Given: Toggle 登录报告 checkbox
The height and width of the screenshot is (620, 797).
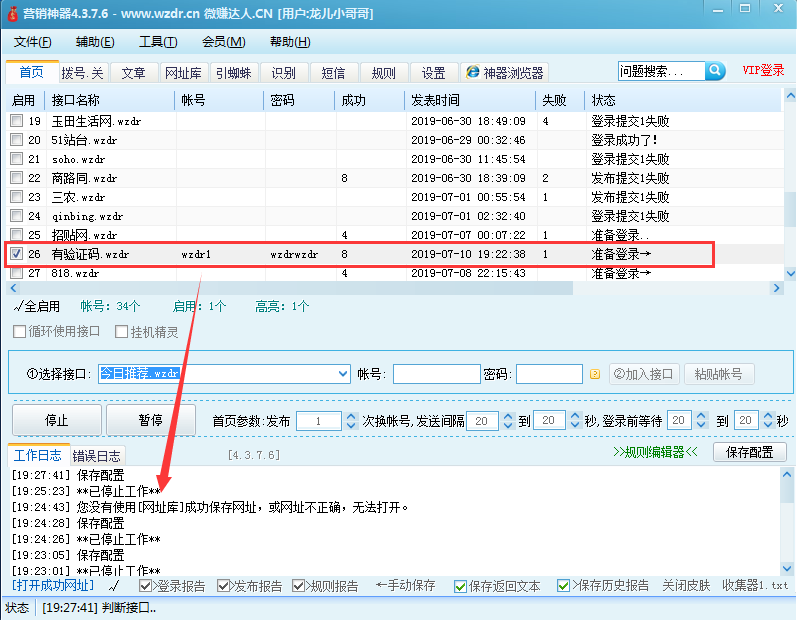Looking at the screenshot, I should click(145, 586).
